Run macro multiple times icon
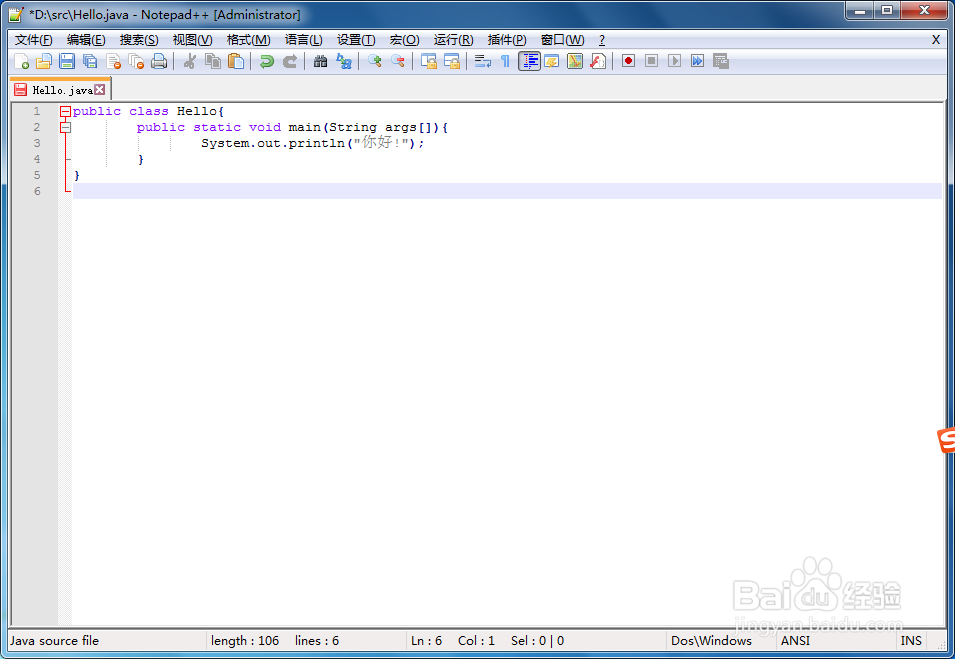 click(697, 62)
